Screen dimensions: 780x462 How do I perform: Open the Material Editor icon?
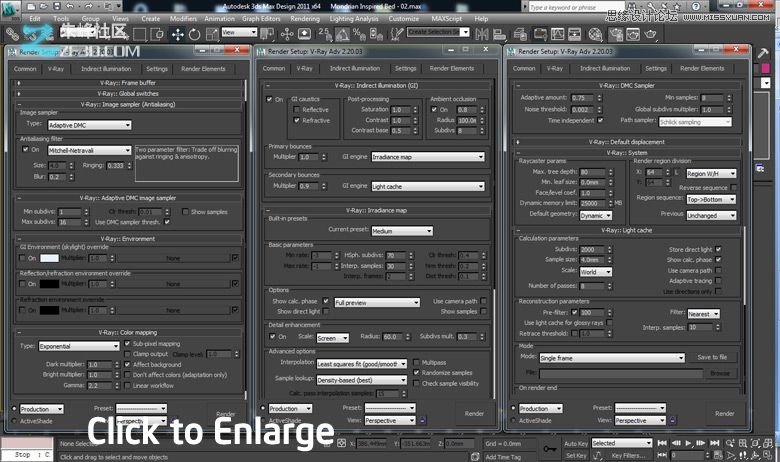(x=595, y=34)
